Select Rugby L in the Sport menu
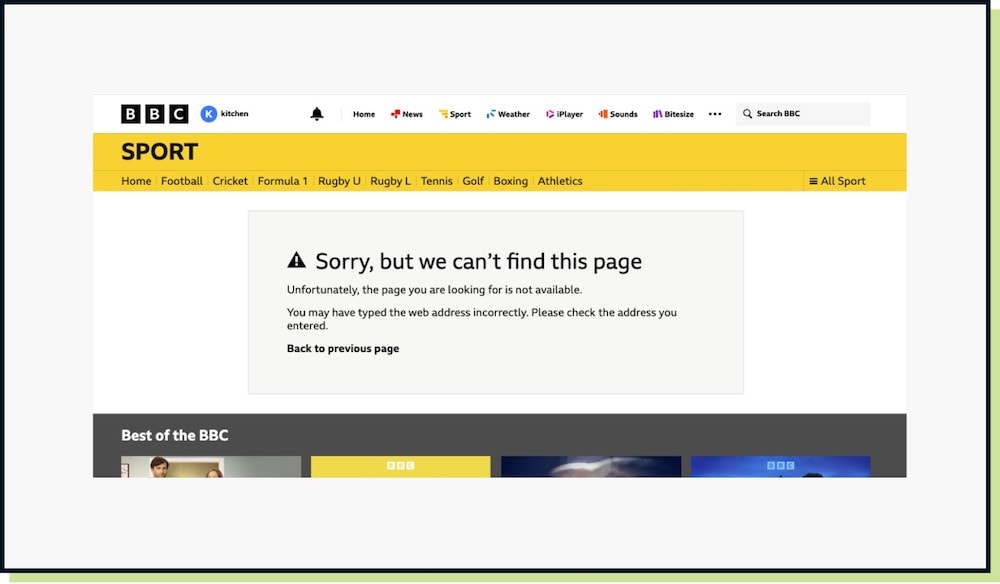This screenshot has width=1000, height=584. pos(390,181)
